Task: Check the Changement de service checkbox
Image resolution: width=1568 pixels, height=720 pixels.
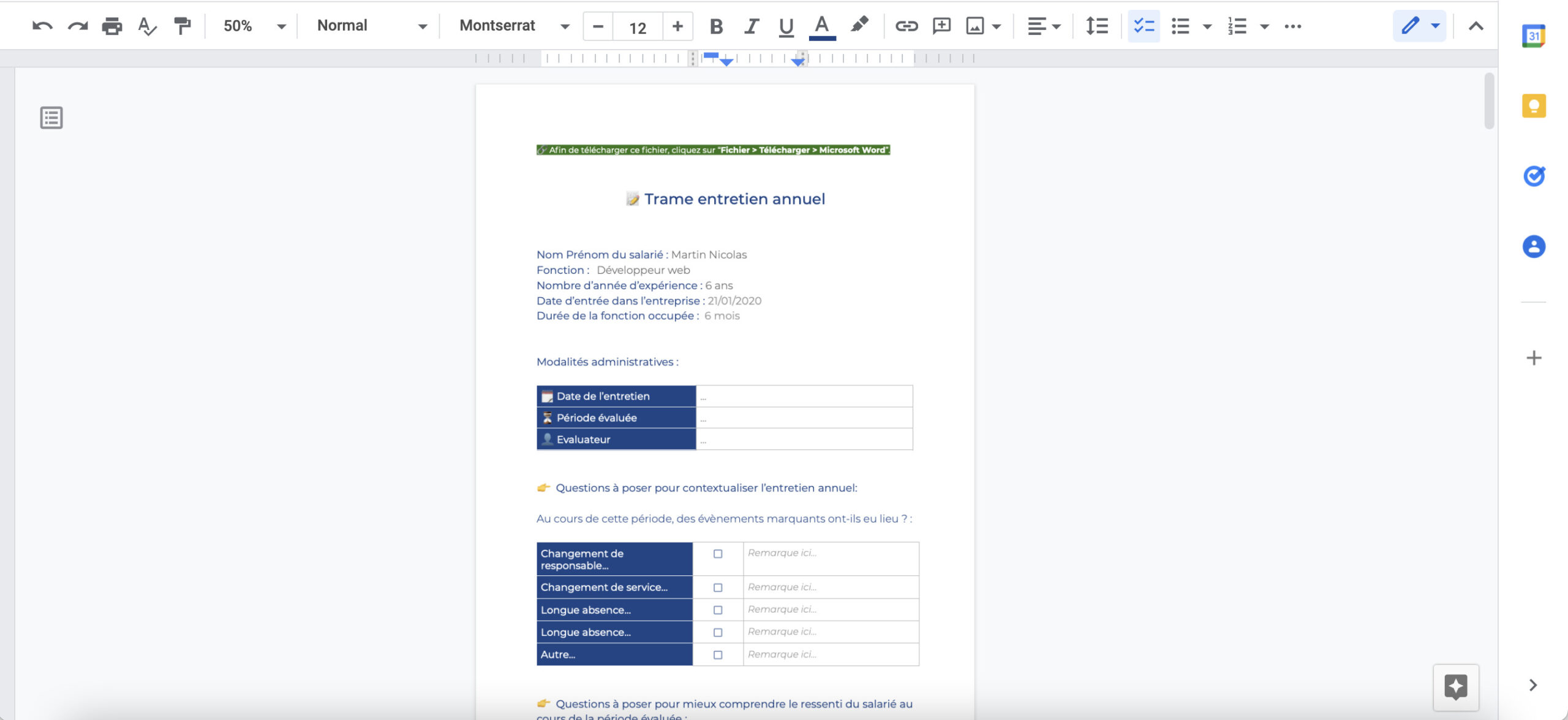Action: (x=718, y=588)
